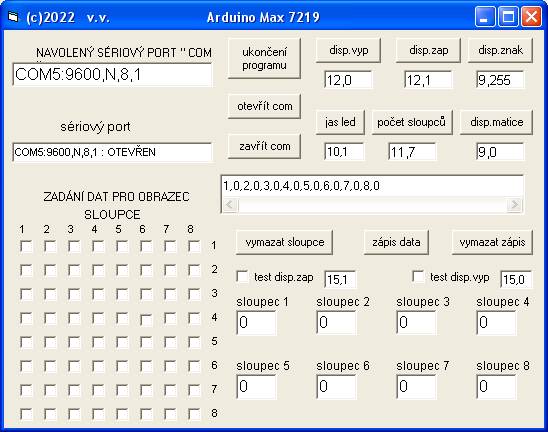Click the sloupec 1 value field
The image size is (548, 432).
[x=256, y=323]
